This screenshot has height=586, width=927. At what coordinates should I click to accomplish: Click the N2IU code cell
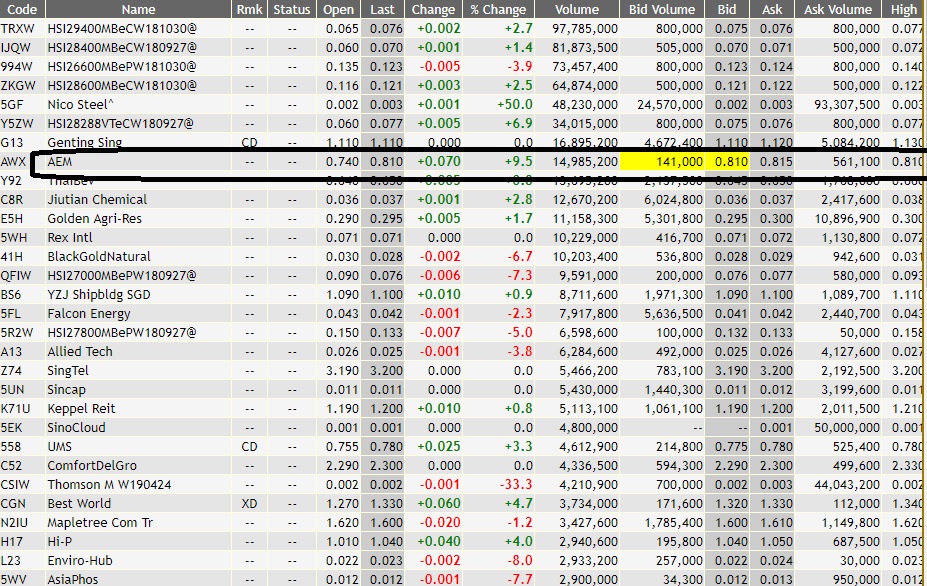pyautogui.click(x=14, y=523)
